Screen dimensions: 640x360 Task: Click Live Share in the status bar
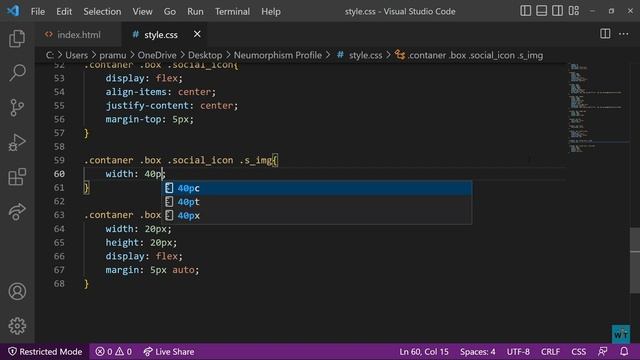(x=169, y=351)
